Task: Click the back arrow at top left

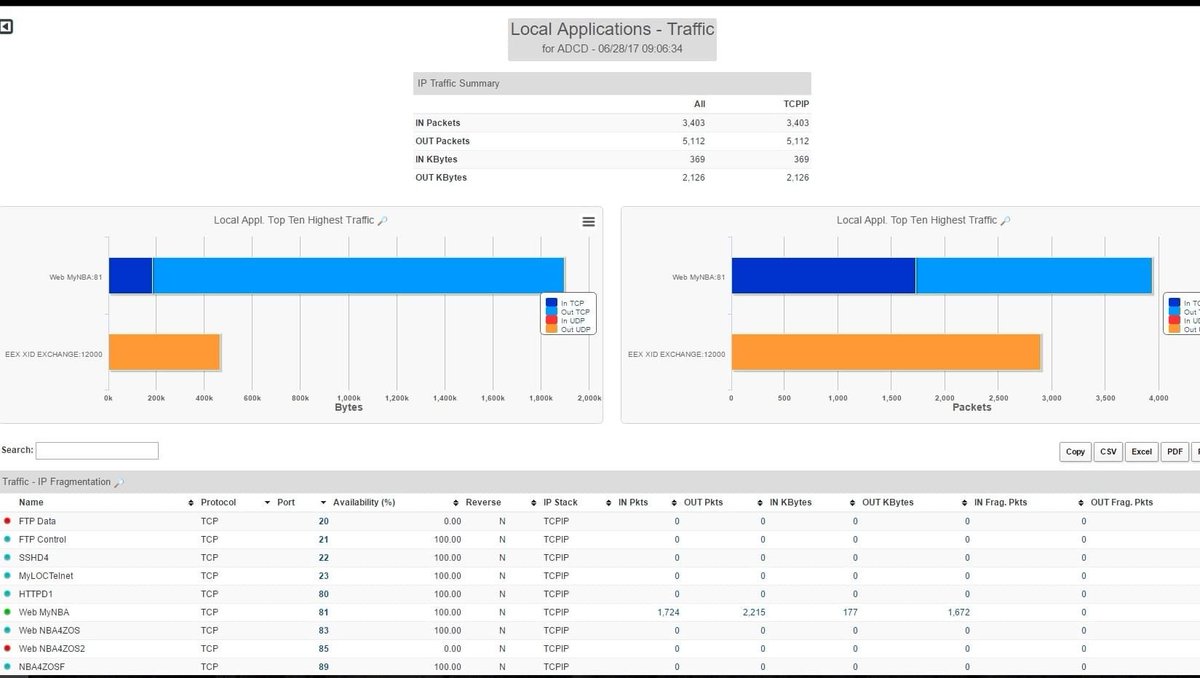Action: tap(8, 26)
